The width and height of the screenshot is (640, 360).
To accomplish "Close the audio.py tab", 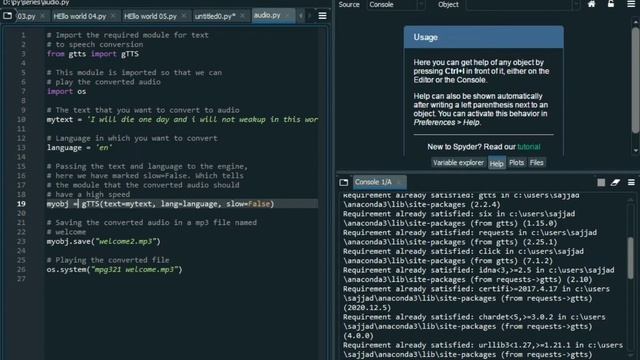I will click(288, 16).
